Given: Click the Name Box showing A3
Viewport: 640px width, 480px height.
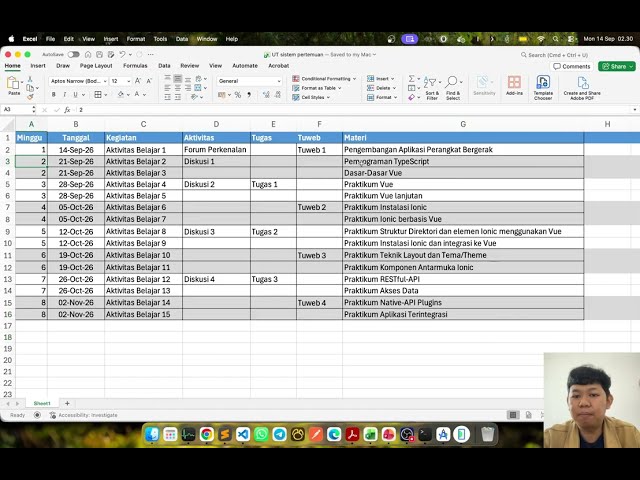Looking at the screenshot, I should [x=16, y=110].
